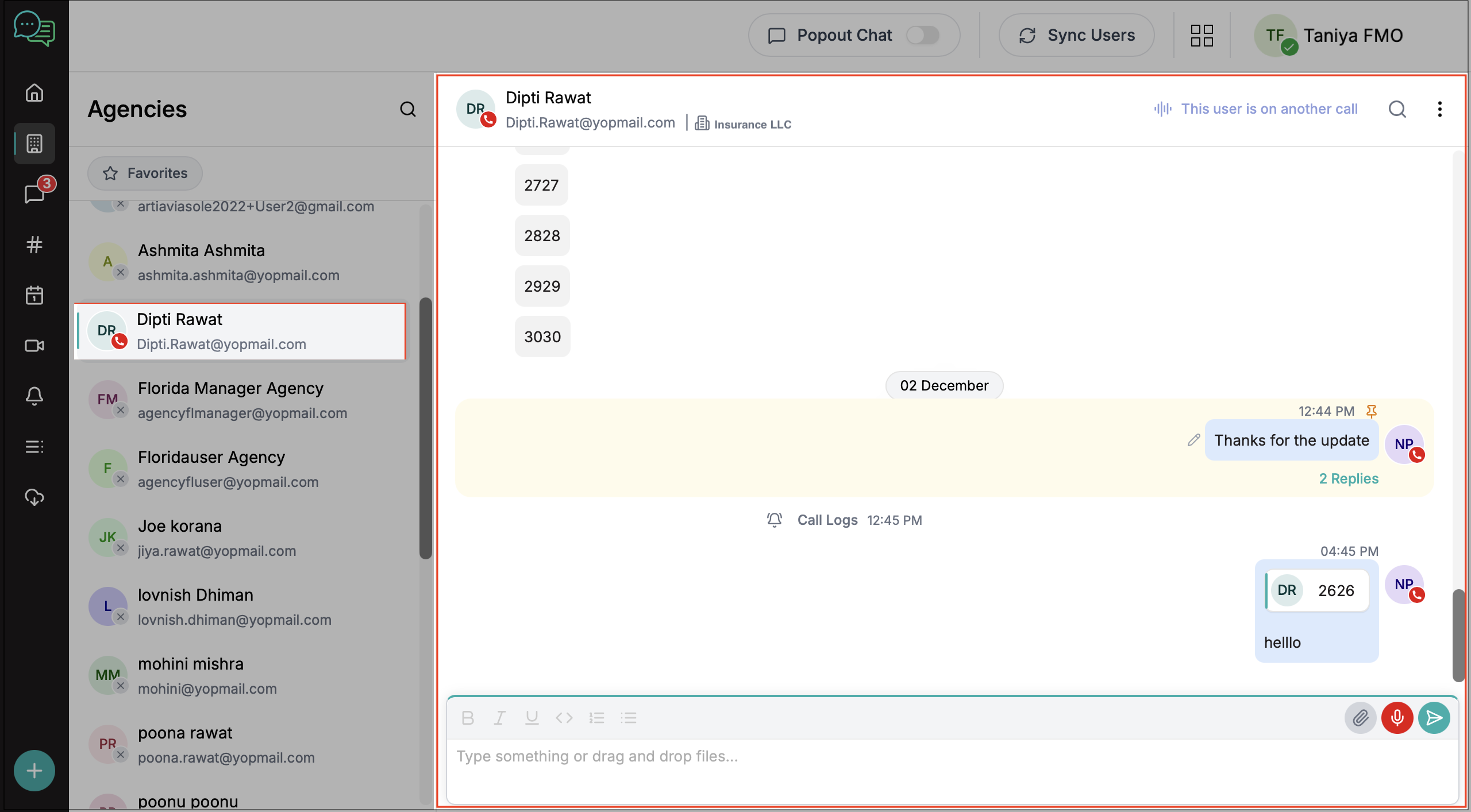Open video meetings camera icon
The height and width of the screenshot is (812, 1471).
(34, 346)
